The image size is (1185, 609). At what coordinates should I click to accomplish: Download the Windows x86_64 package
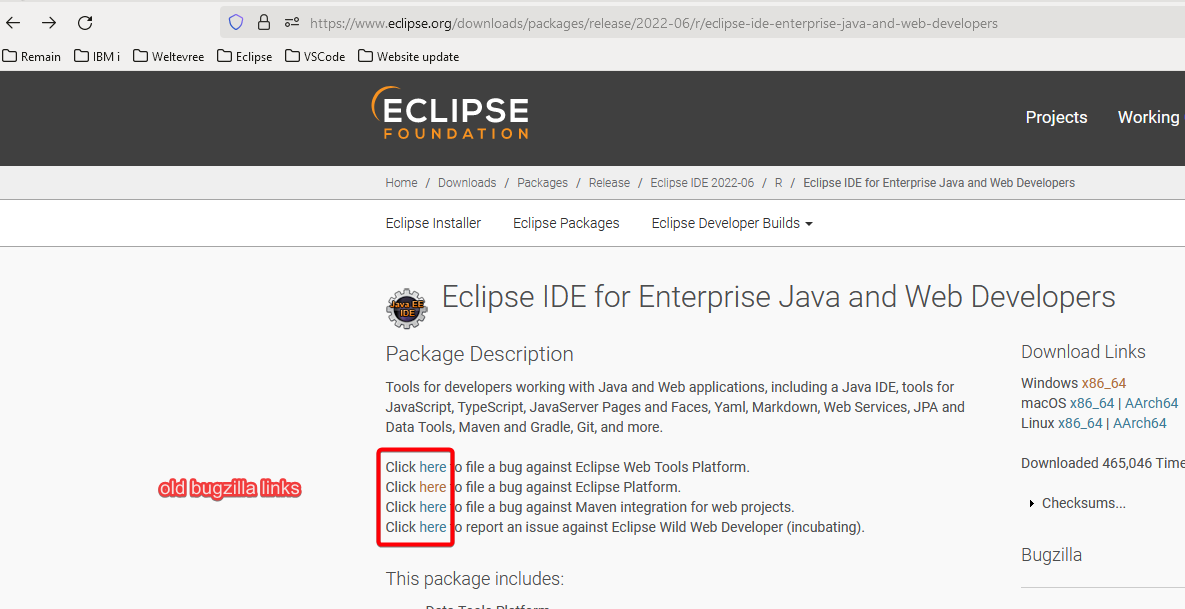1103,383
